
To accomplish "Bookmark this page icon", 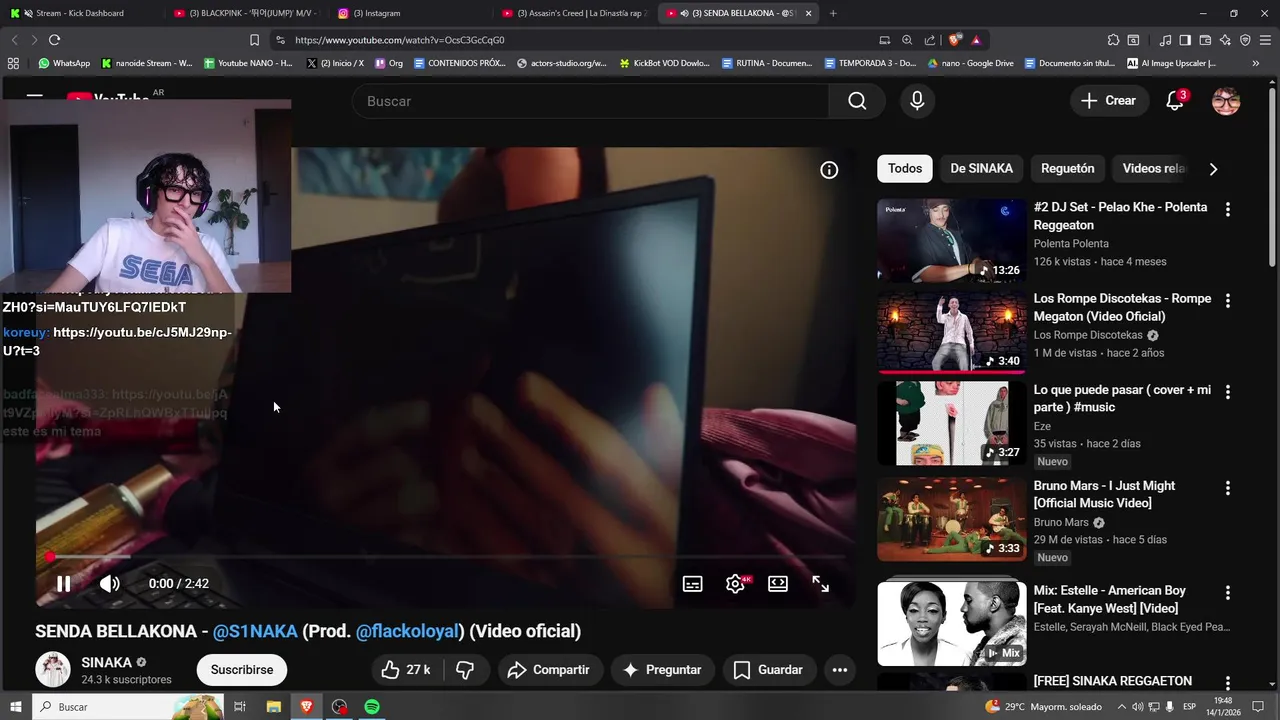I will 254,40.
